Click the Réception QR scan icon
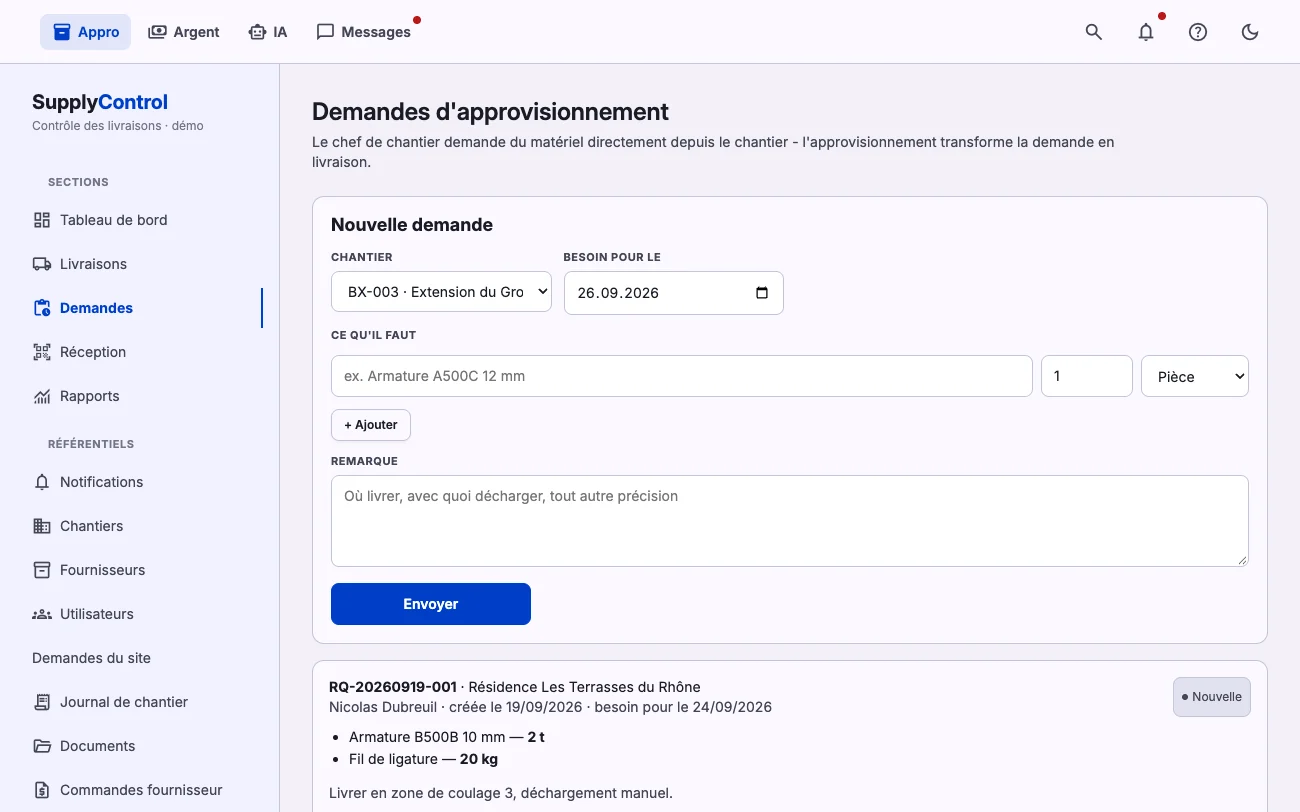This screenshot has height=812, width=1300. (42, 352)
